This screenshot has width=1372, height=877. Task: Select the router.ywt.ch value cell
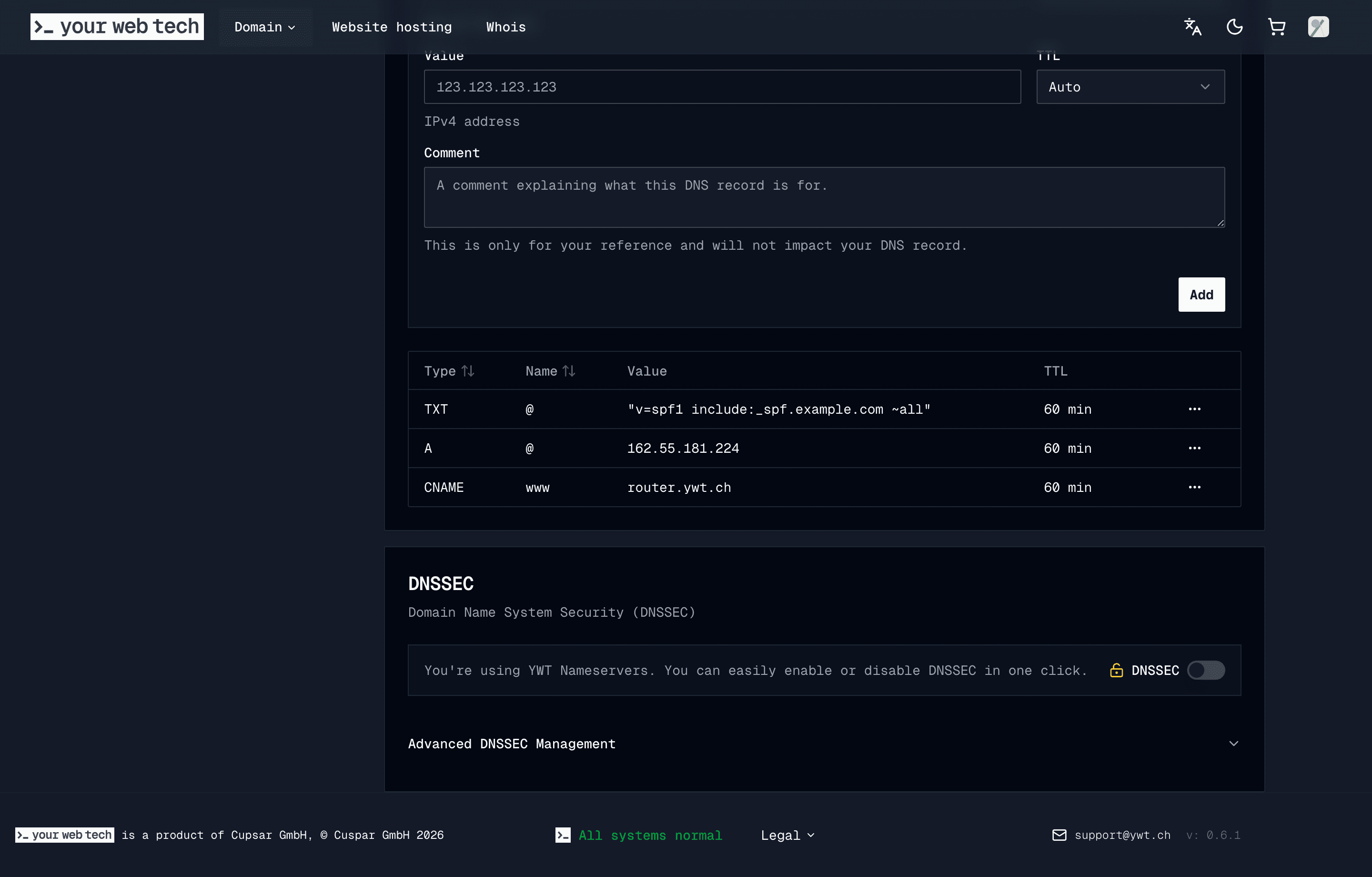point(678,488)
